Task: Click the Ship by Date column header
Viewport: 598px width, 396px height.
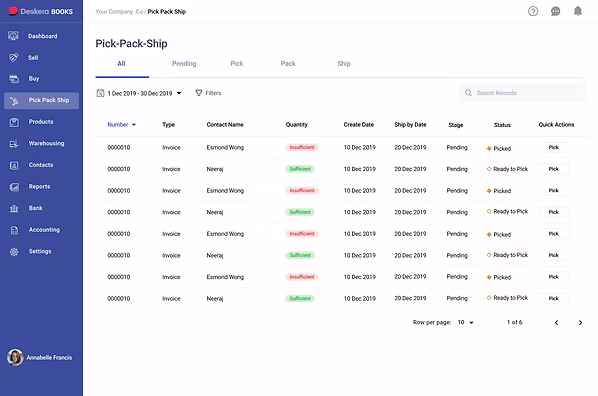Action: tap(410, 125)
